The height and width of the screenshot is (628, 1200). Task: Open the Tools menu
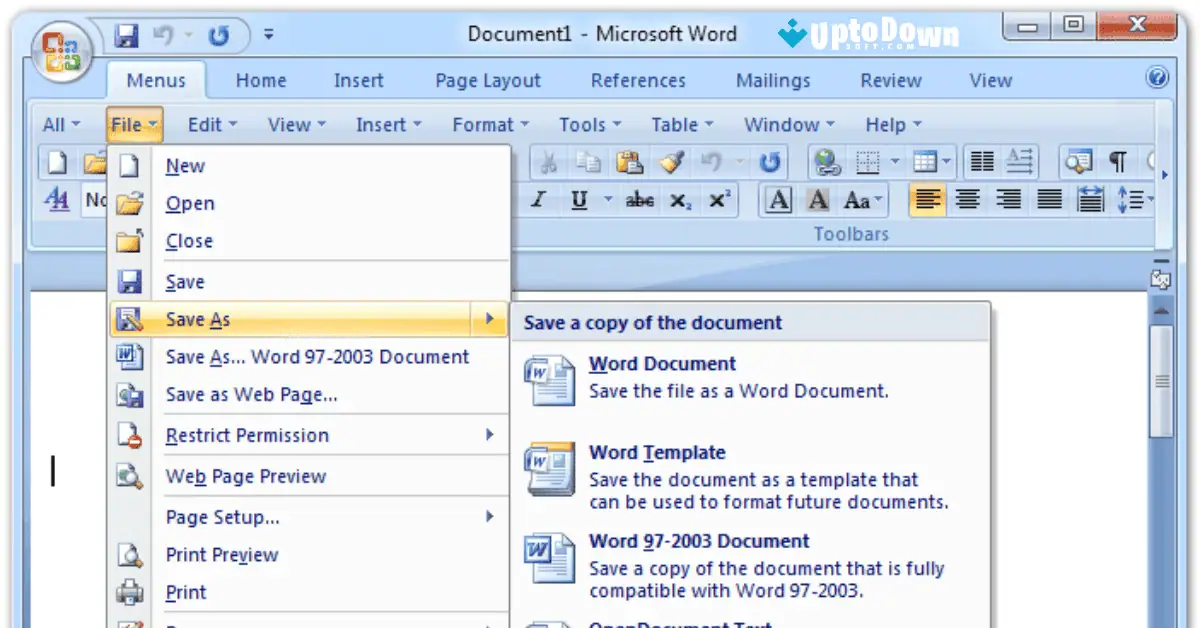click(583, 124)
